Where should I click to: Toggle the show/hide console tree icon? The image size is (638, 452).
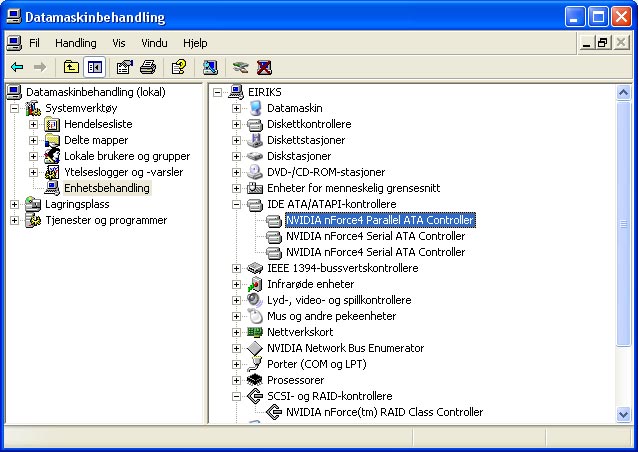coord(95,67)
